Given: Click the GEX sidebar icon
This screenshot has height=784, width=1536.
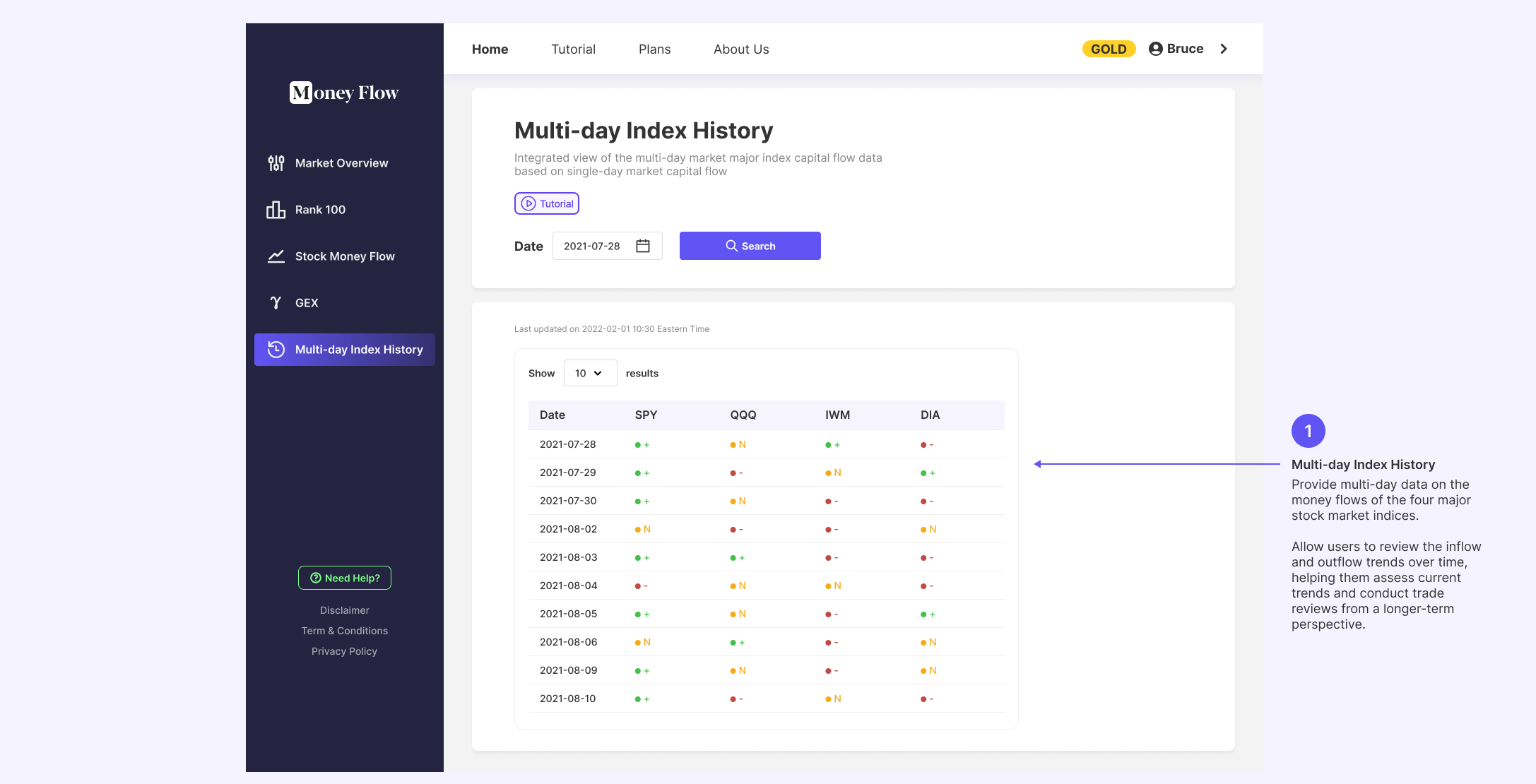Looking at the screenshot, I should click(x=276, y=302).
